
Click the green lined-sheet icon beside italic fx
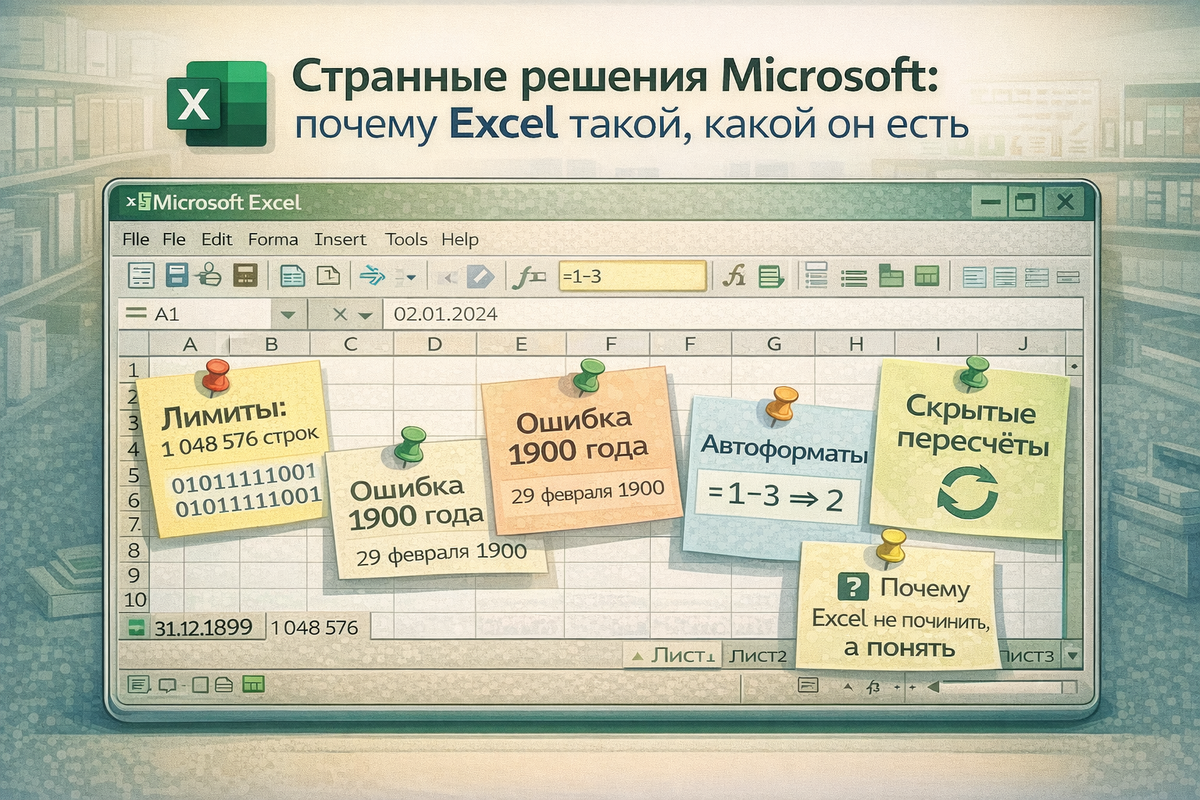pos(770,276)
